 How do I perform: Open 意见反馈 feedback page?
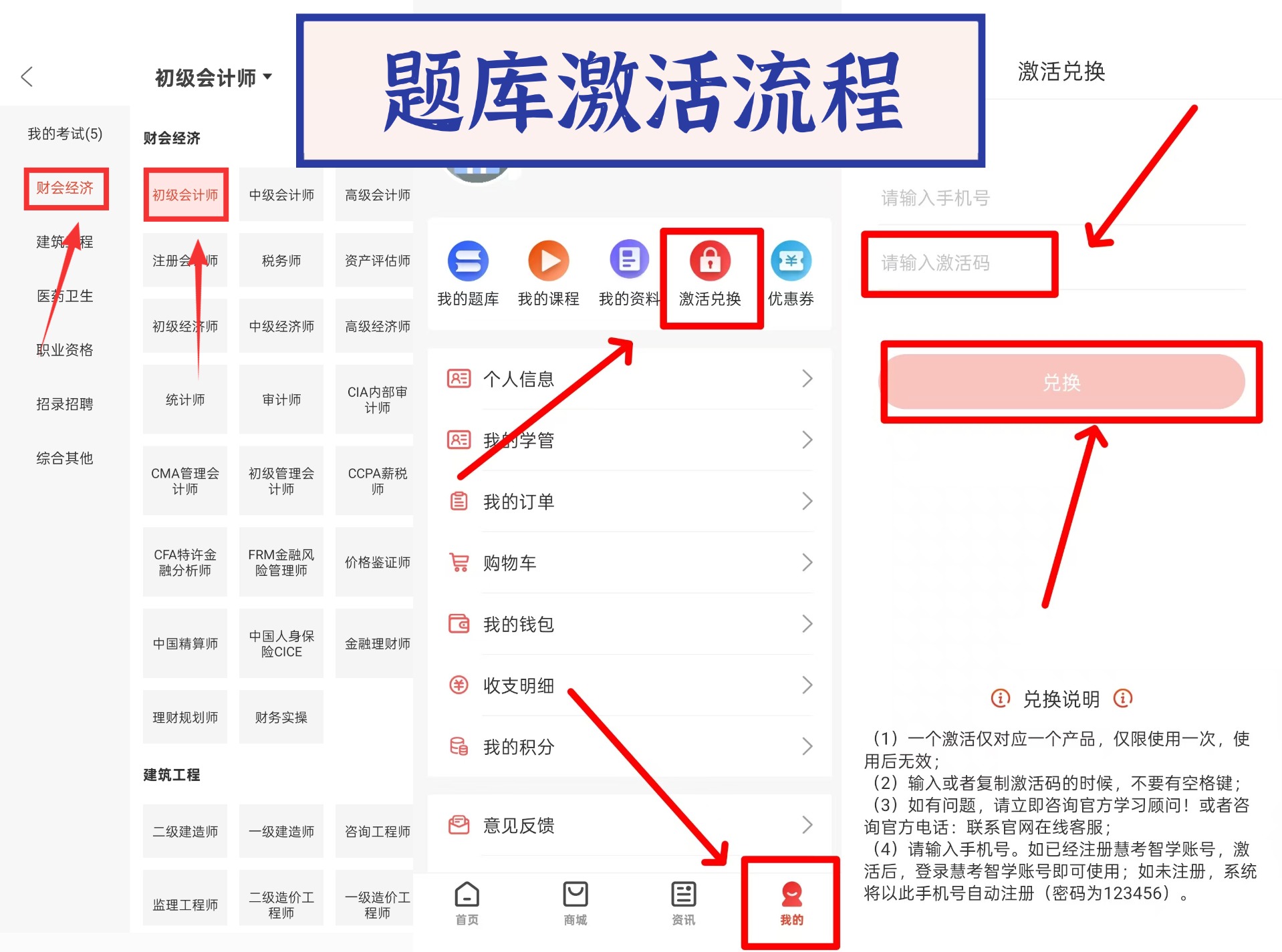pos(518,825)
